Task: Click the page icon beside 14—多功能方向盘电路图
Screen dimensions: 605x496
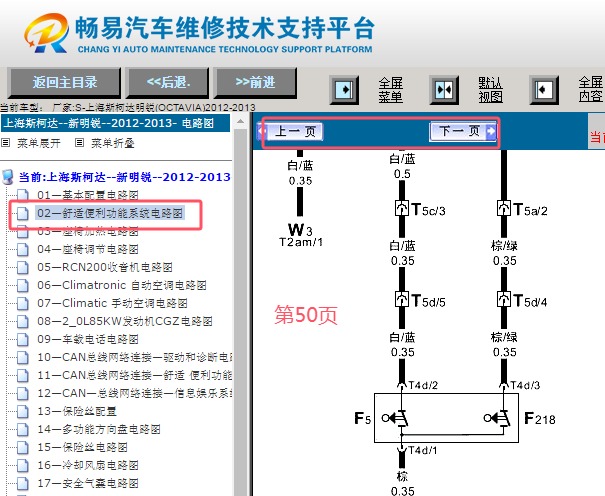Action: (x=23, y=429)
